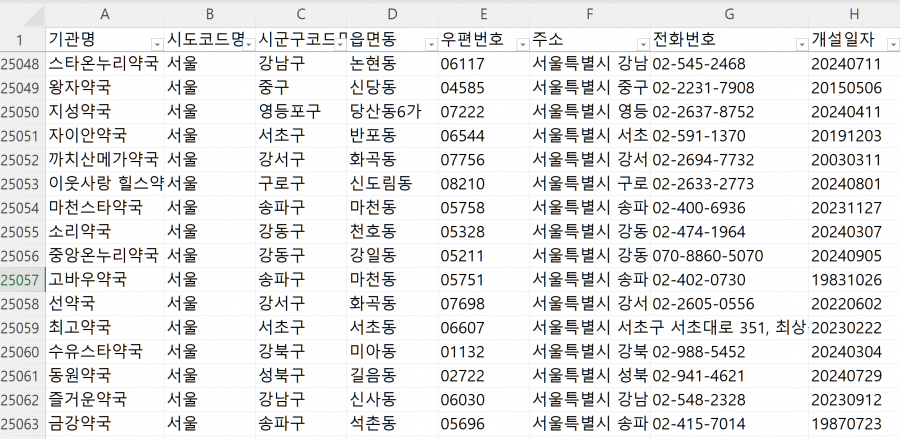Click the 영등포구 cell
The width and height of the screenshot is (900, 439).
coord(301,111)
